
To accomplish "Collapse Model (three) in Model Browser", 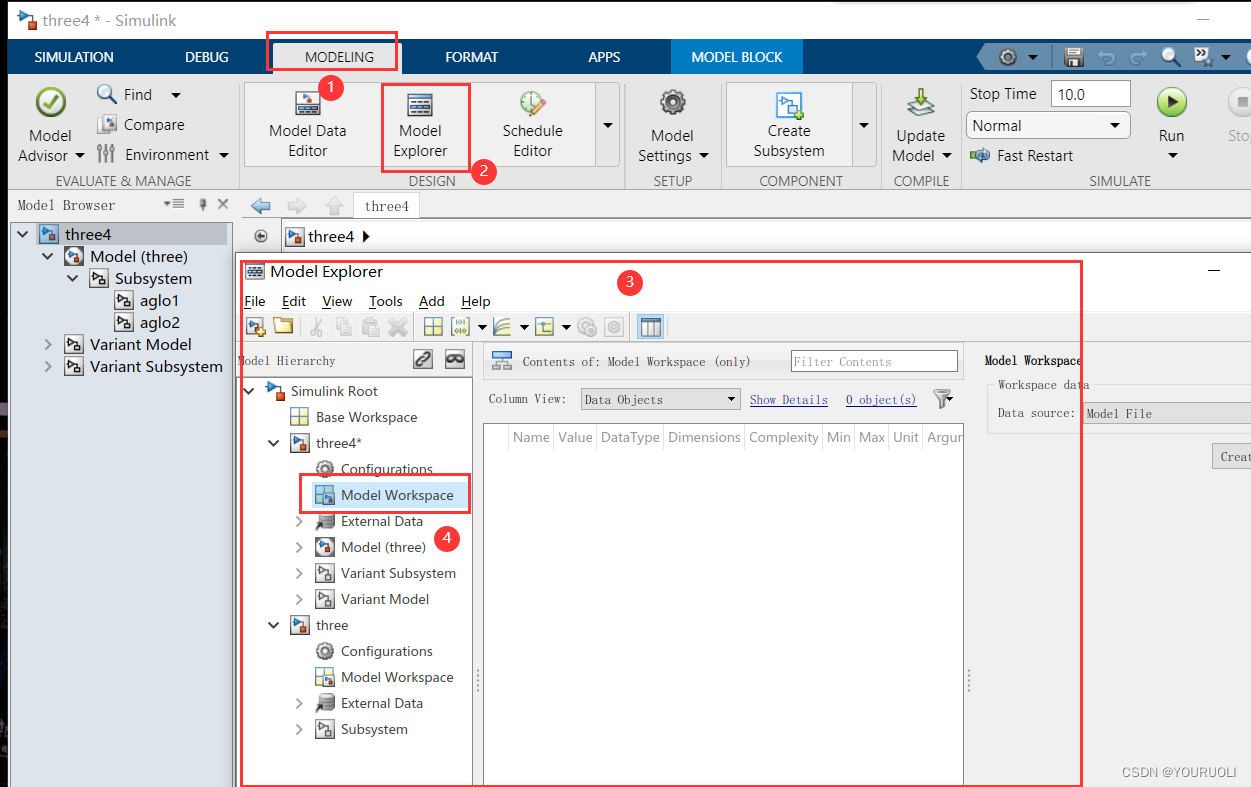I will [x=47, y=257].
